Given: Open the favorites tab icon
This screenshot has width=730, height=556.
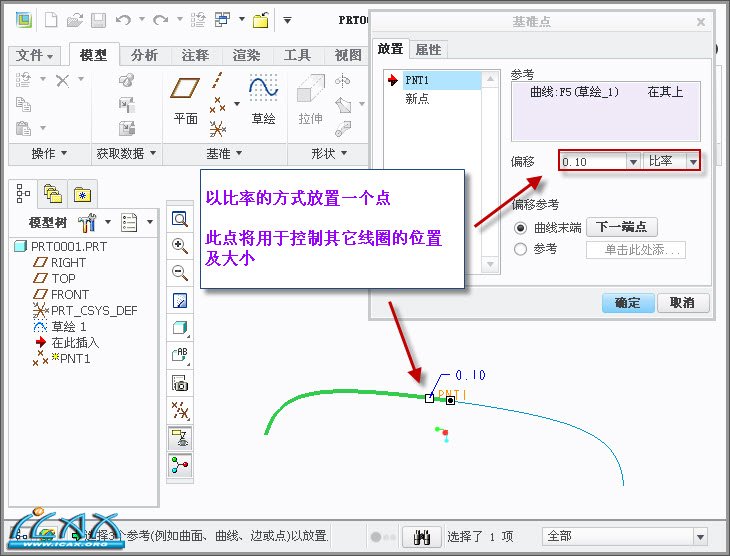Looking at the screenshot, I should pyautogui.click(x=82, y=195).
